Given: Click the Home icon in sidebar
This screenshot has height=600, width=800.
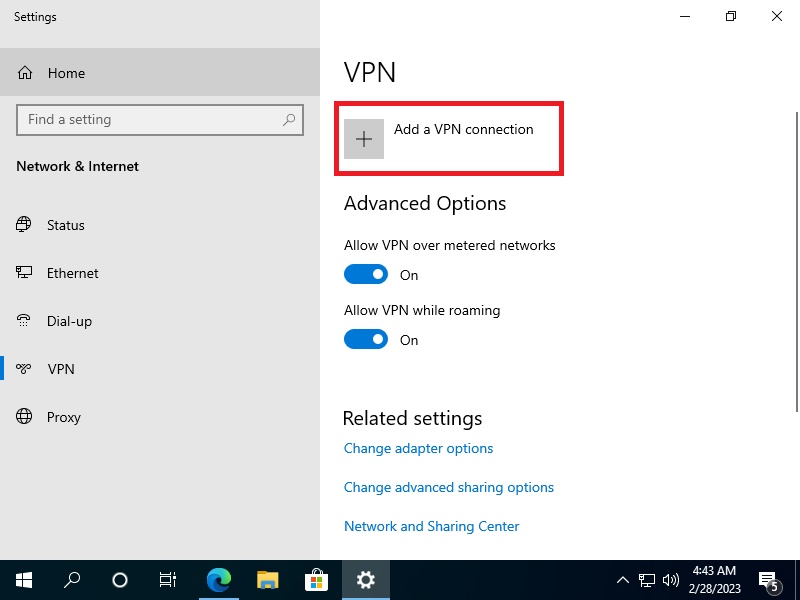Looking at the screenshot, I should tap(26, 73).
